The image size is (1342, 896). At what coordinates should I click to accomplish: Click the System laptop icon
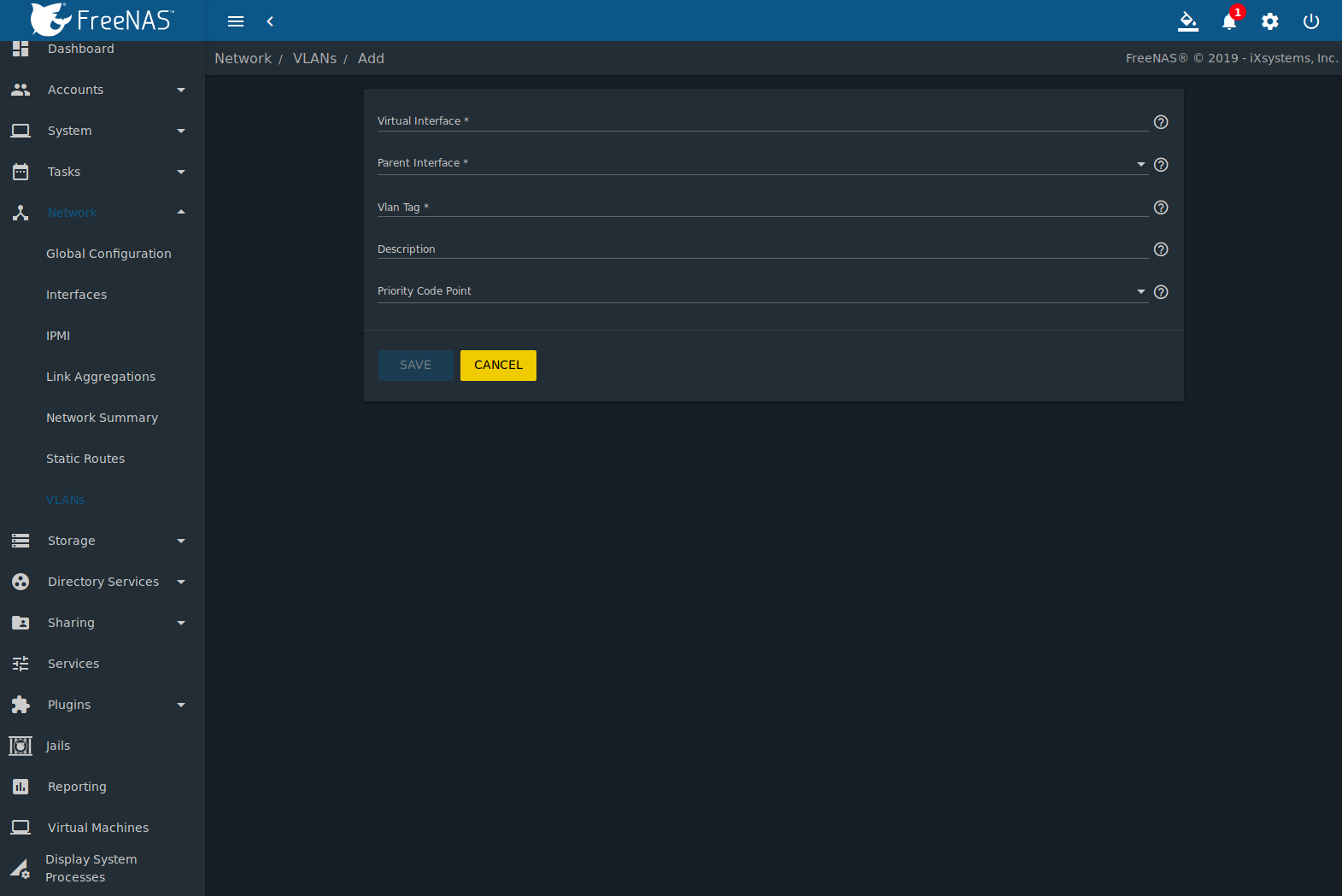(x=21, y=131)
